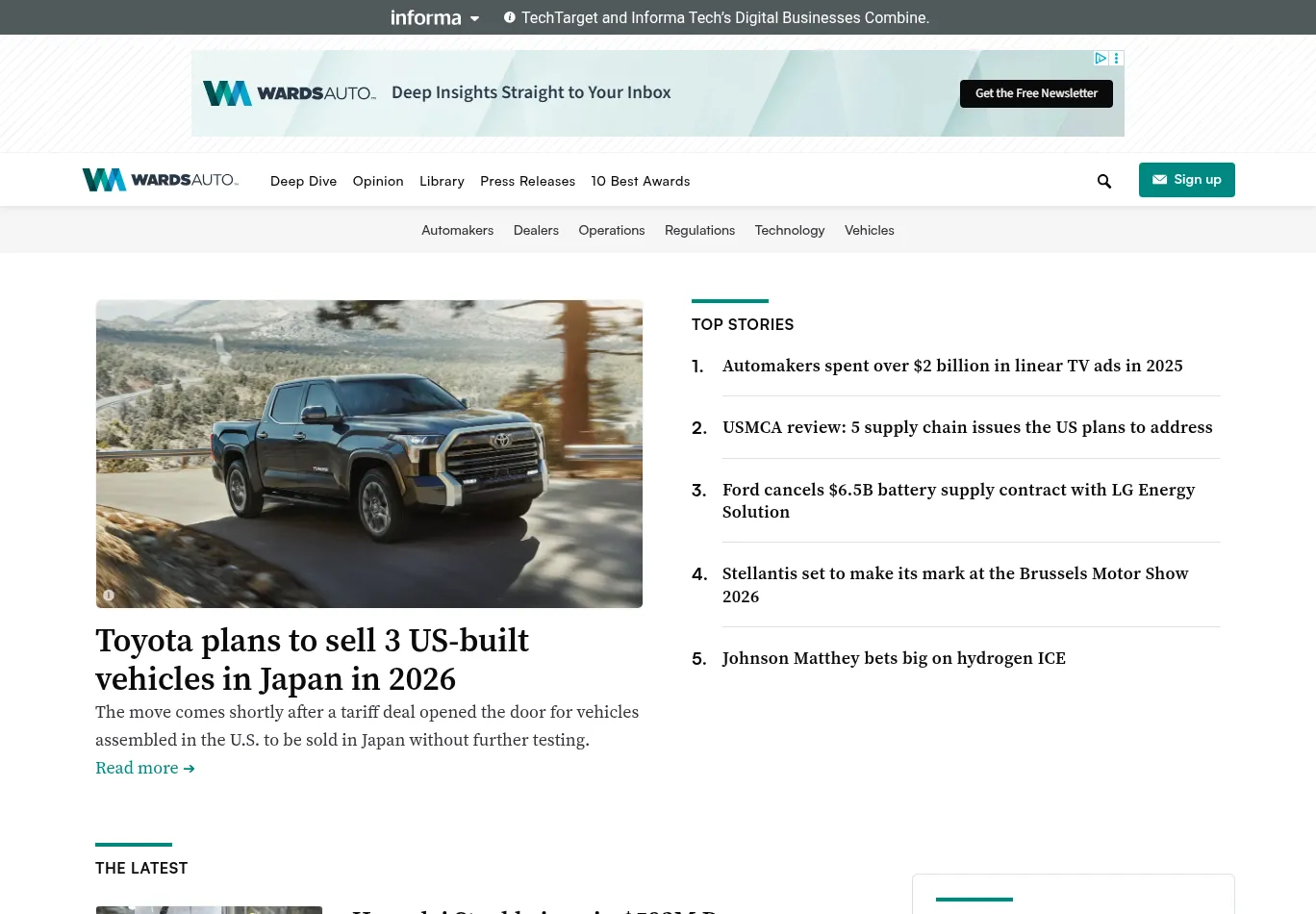Open the AdChoices icon on banner
Viewport: 1316px width, 914px height.
point(1101,59)
